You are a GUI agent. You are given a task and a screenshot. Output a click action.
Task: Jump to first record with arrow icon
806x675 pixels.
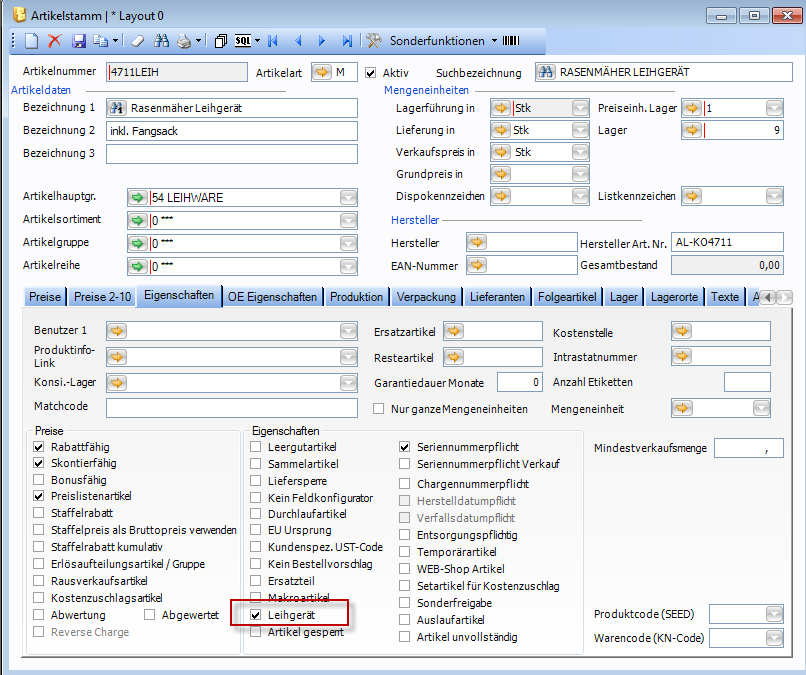click(272, 41)
